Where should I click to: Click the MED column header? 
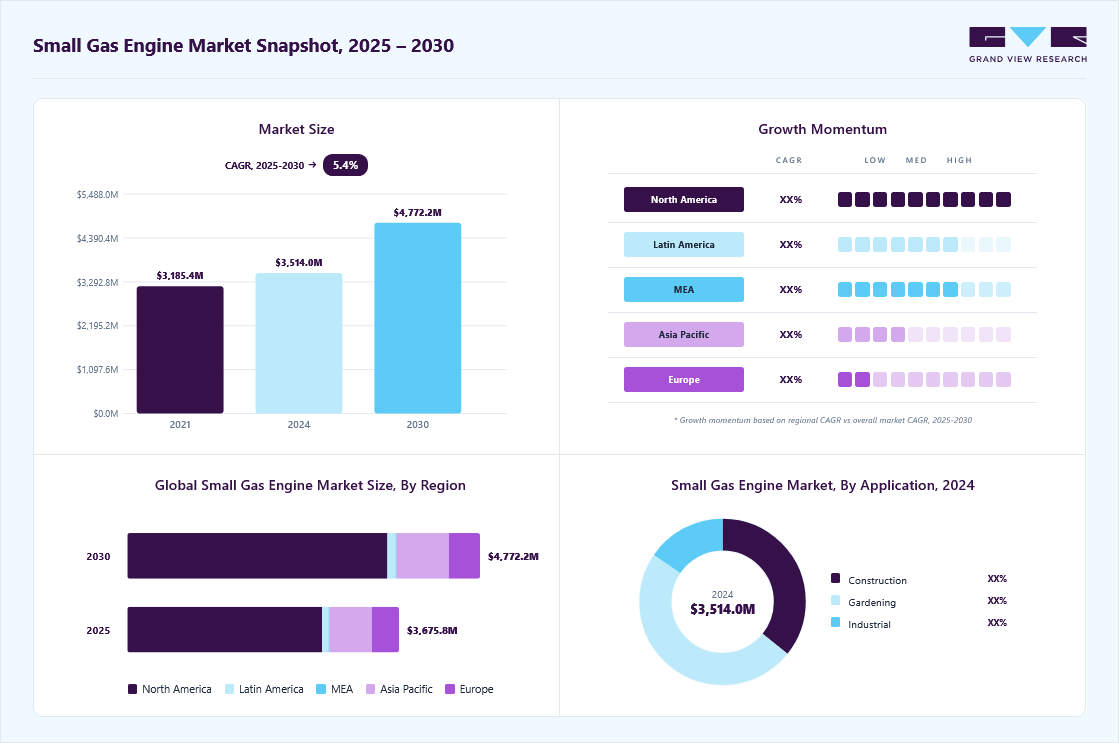916,160
